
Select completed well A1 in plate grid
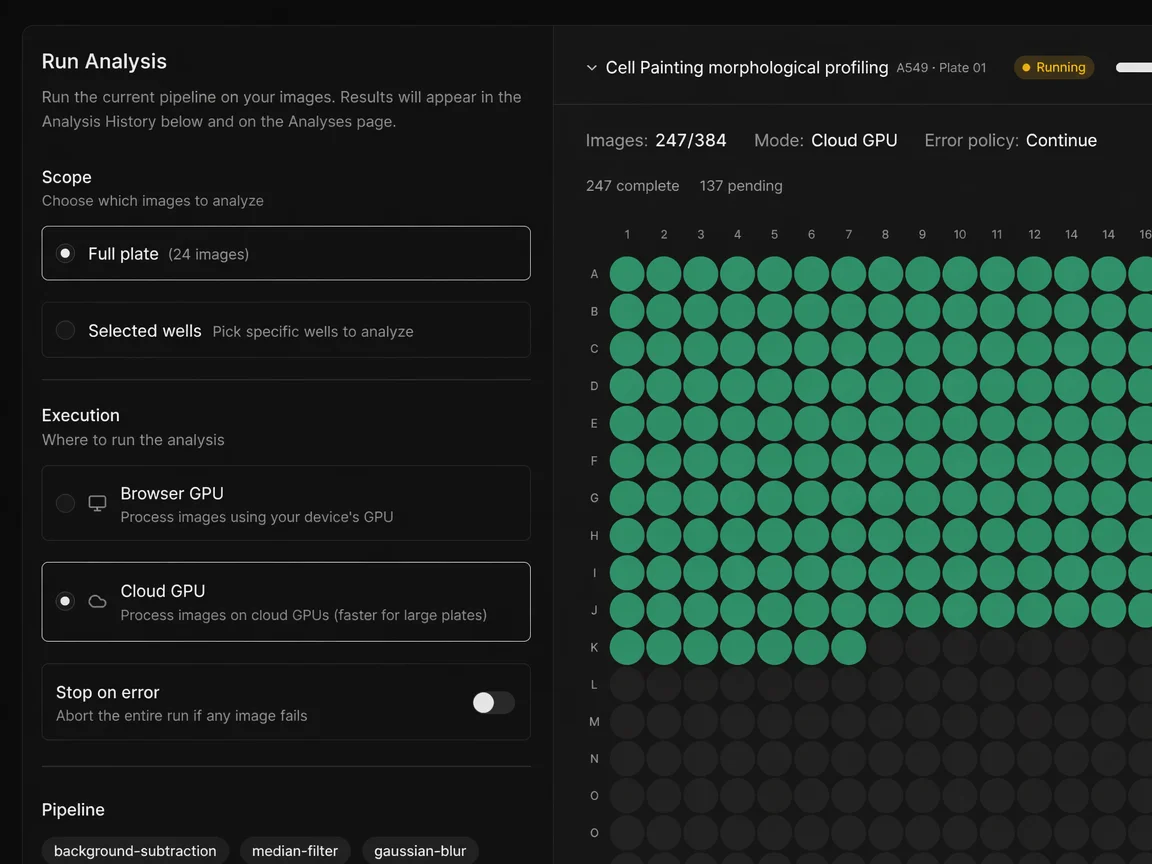coord(627,274)
